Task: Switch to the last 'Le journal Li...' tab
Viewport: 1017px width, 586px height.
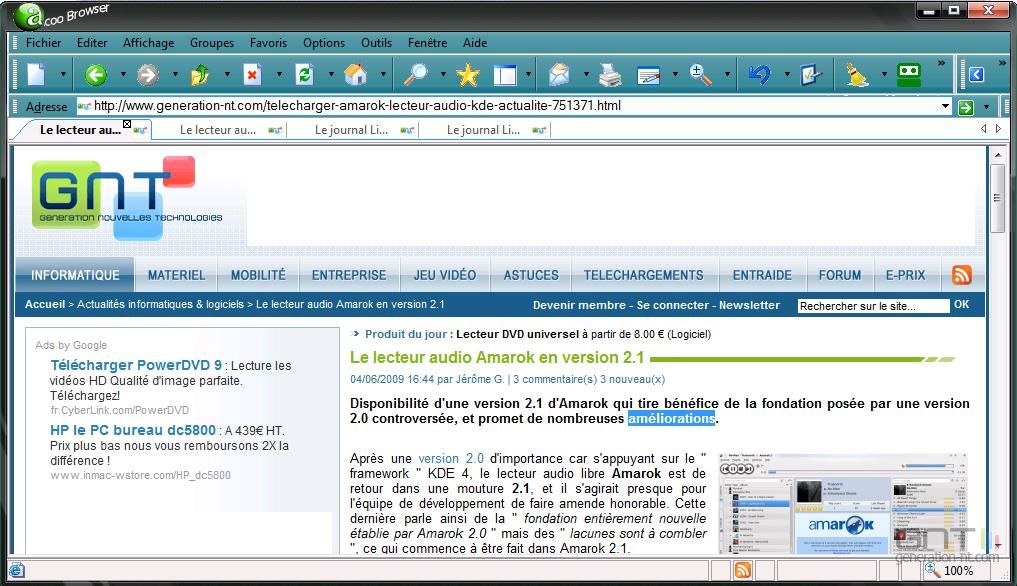Action: [486, 130]
